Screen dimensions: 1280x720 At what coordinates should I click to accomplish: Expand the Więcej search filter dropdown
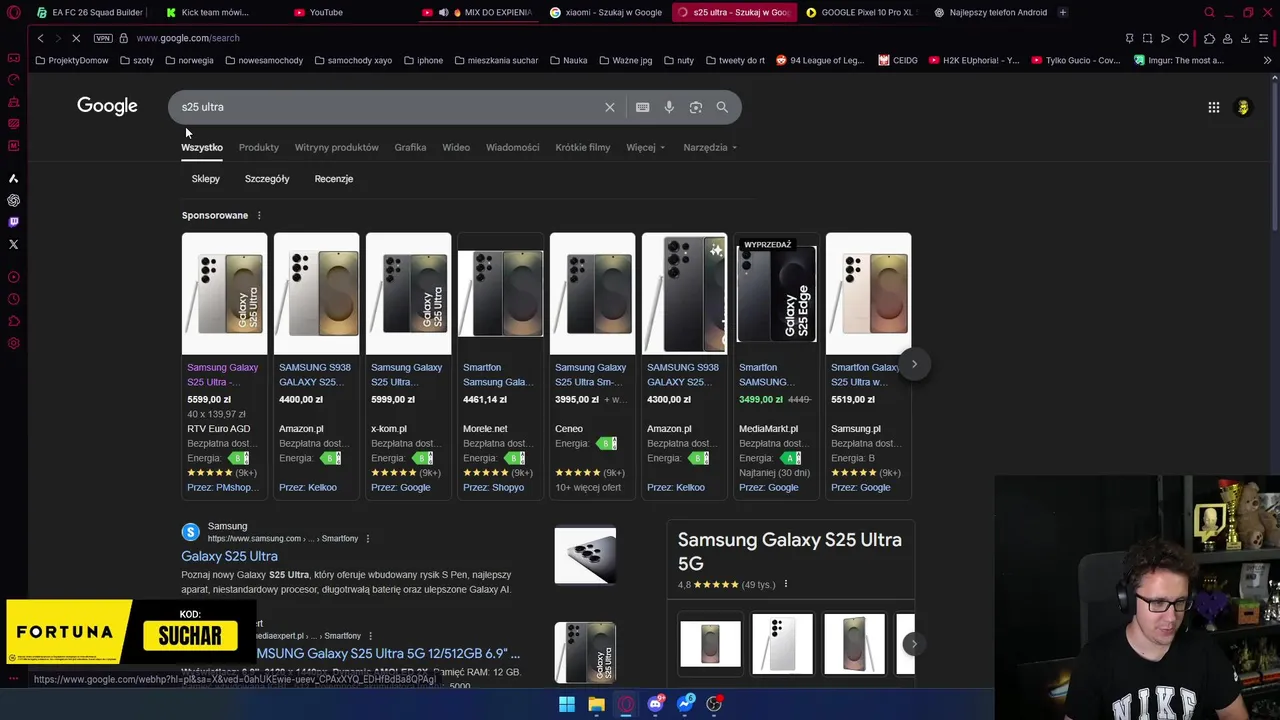(645, 147)
